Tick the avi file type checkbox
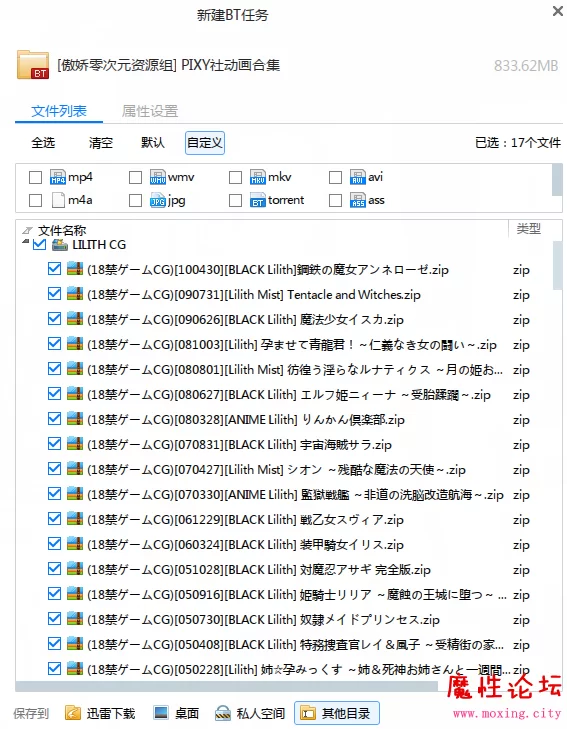567x729 pixels. 336,177
